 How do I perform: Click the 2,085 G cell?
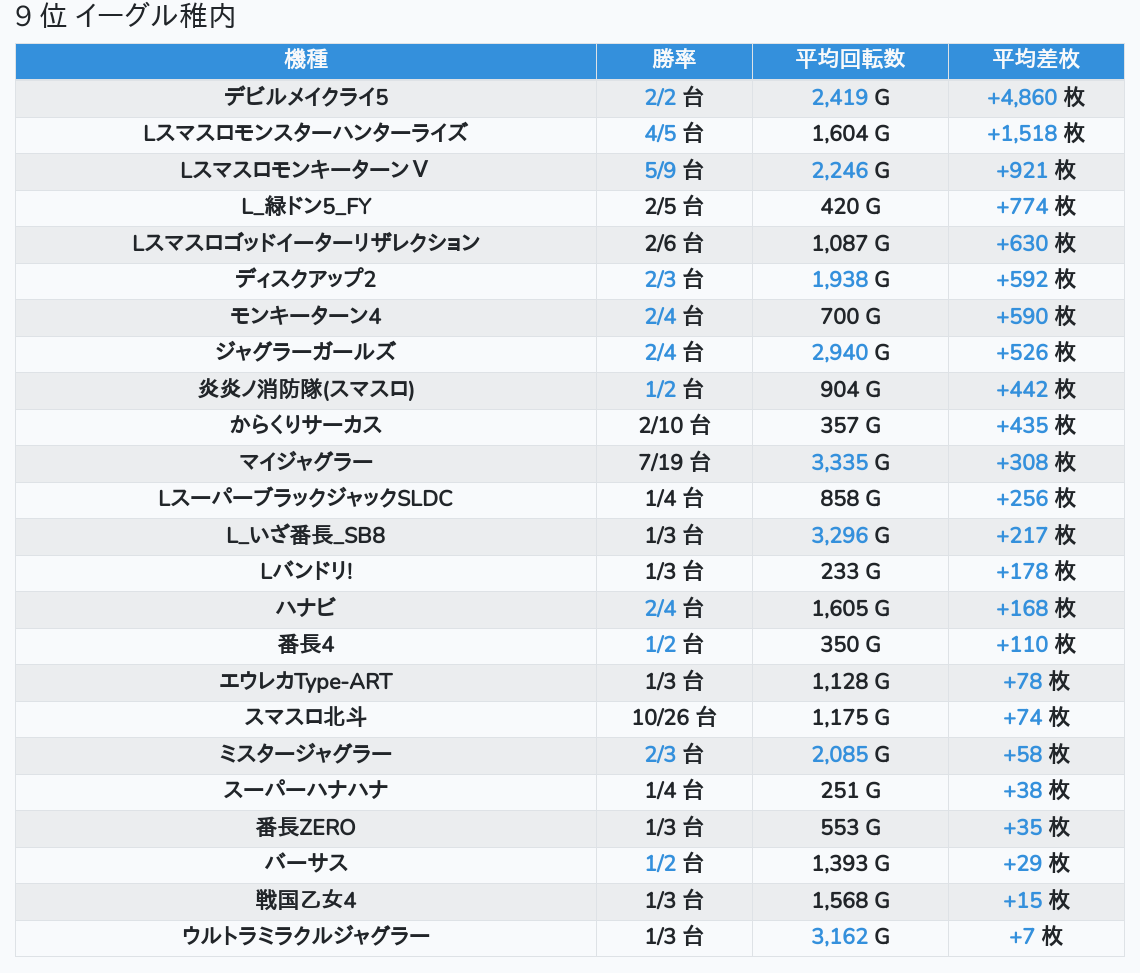tap(850, 754)
